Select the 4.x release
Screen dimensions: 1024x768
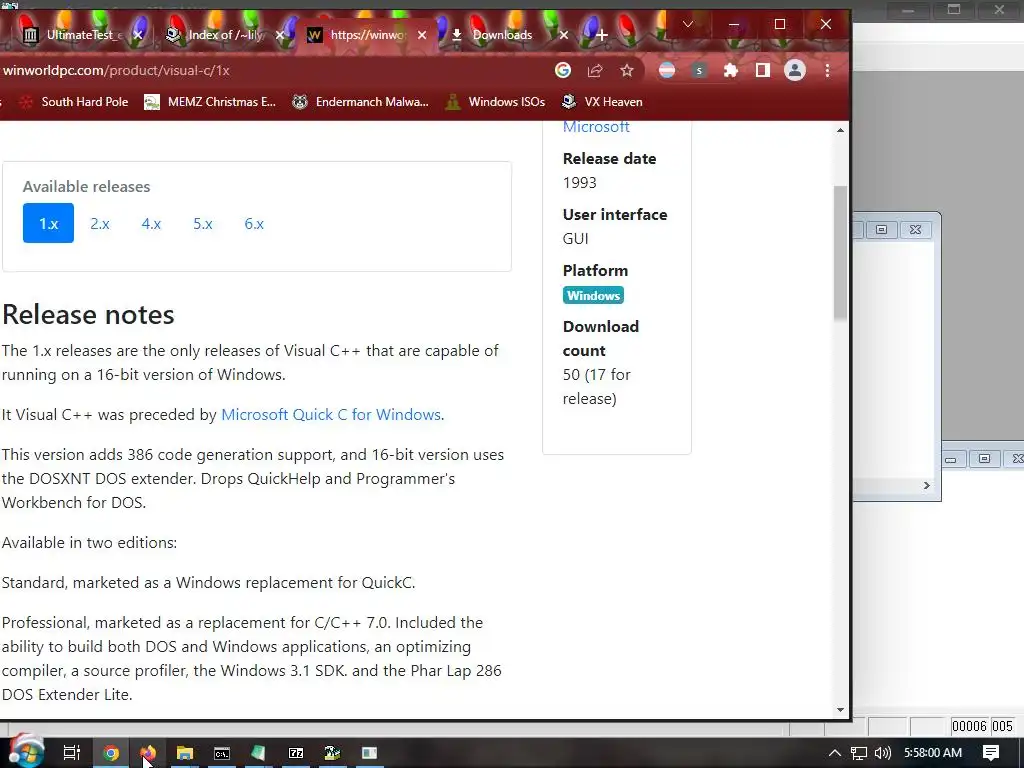pos(151,223)
